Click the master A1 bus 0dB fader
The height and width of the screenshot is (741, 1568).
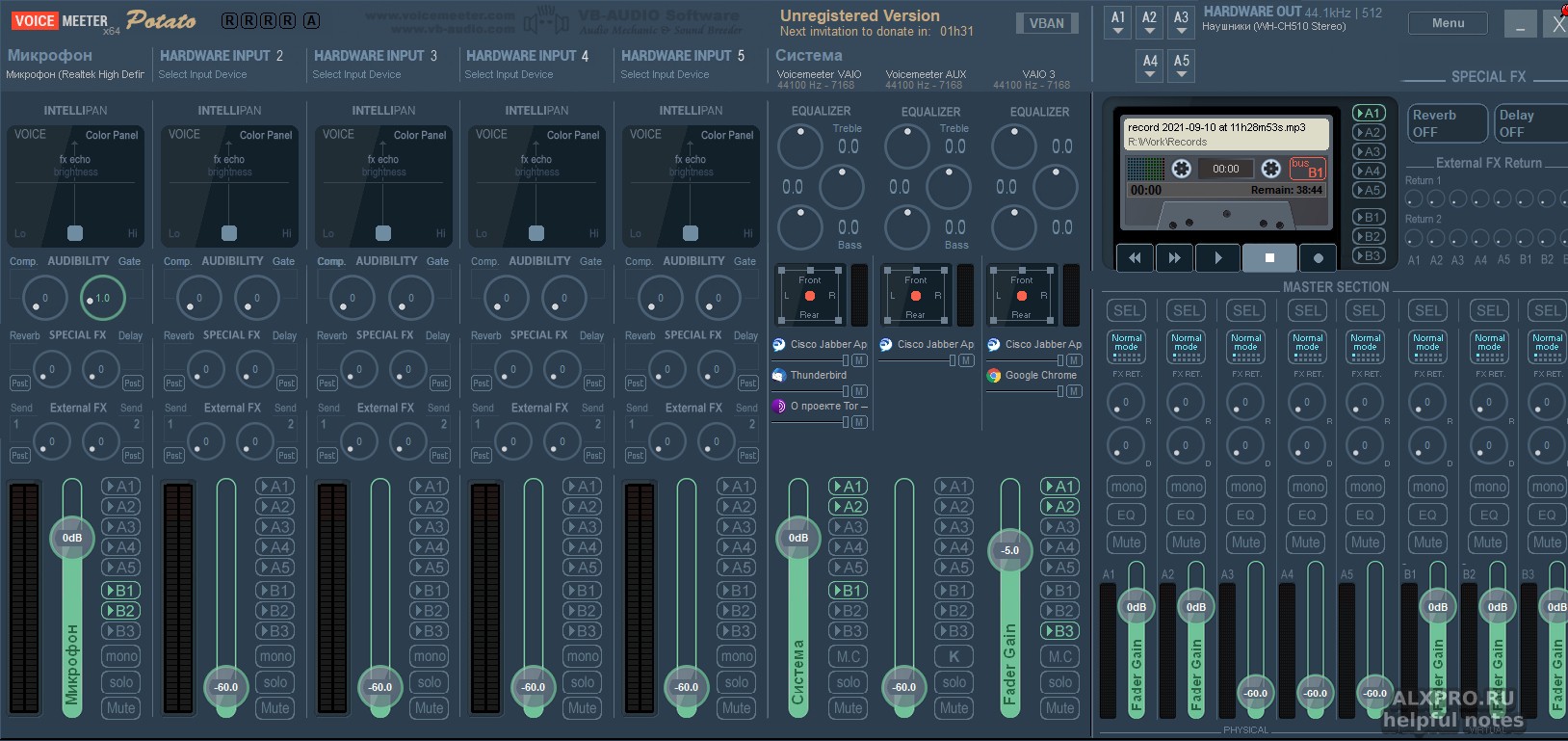click(x=1137, y=607)
